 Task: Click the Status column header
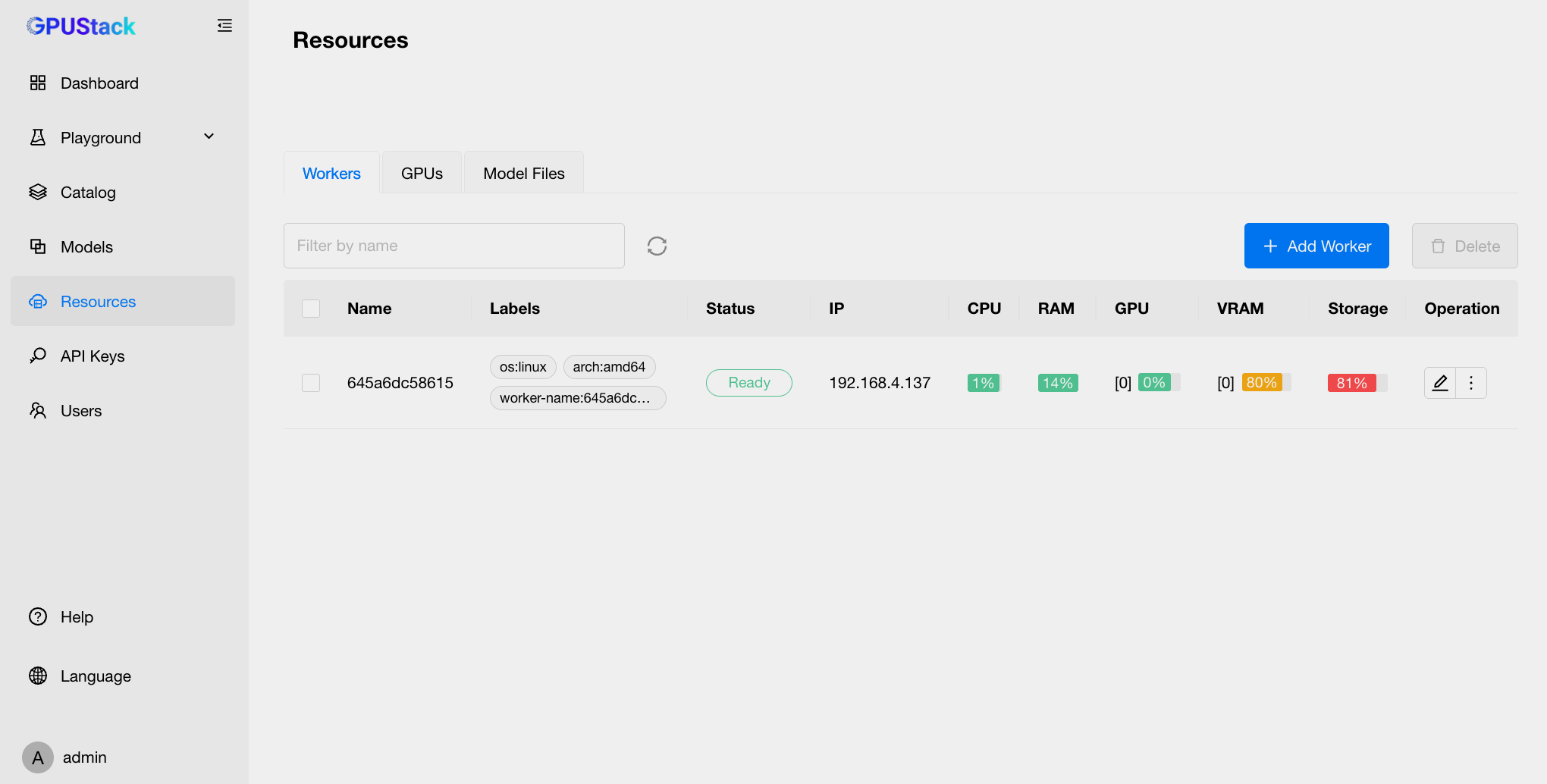[x=730, y=309]
